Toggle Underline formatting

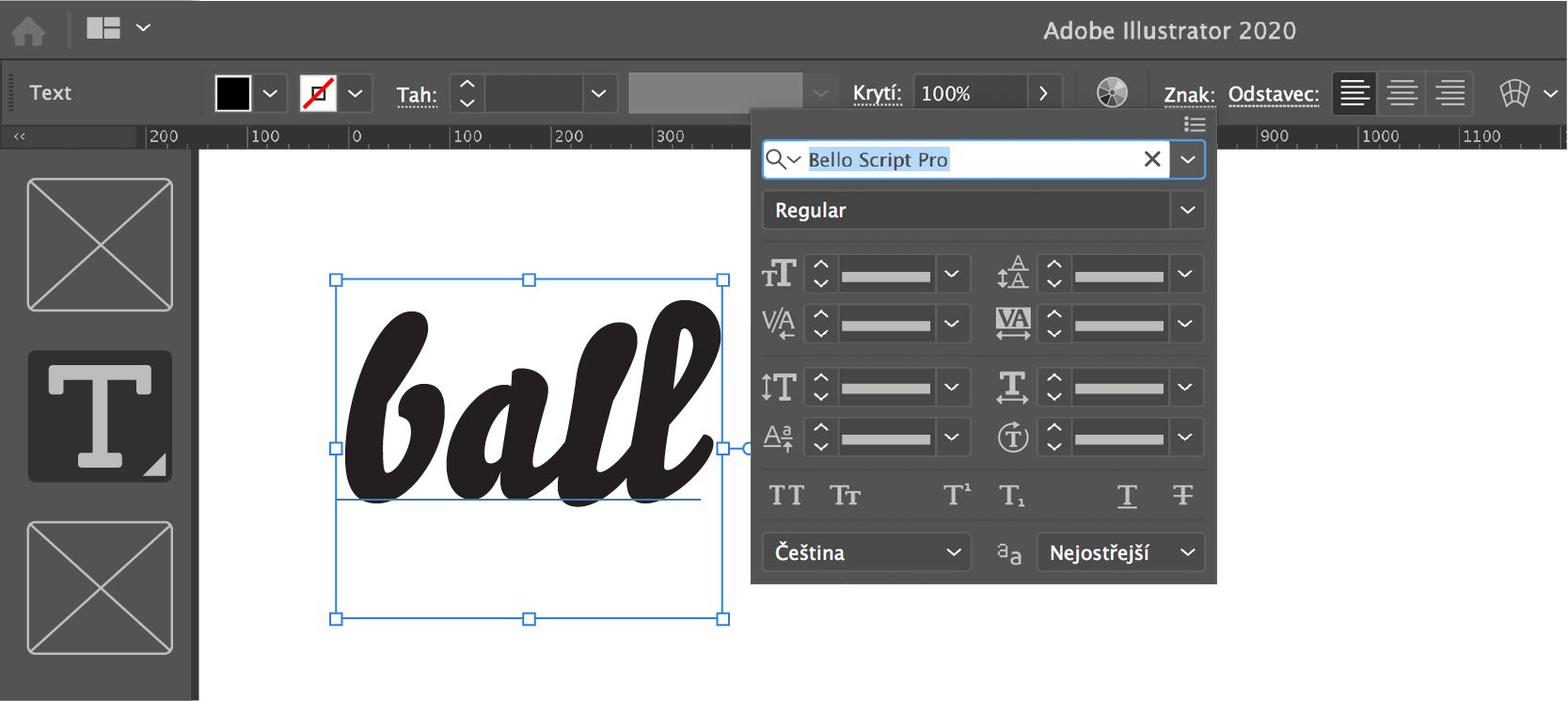point(1127,495)
